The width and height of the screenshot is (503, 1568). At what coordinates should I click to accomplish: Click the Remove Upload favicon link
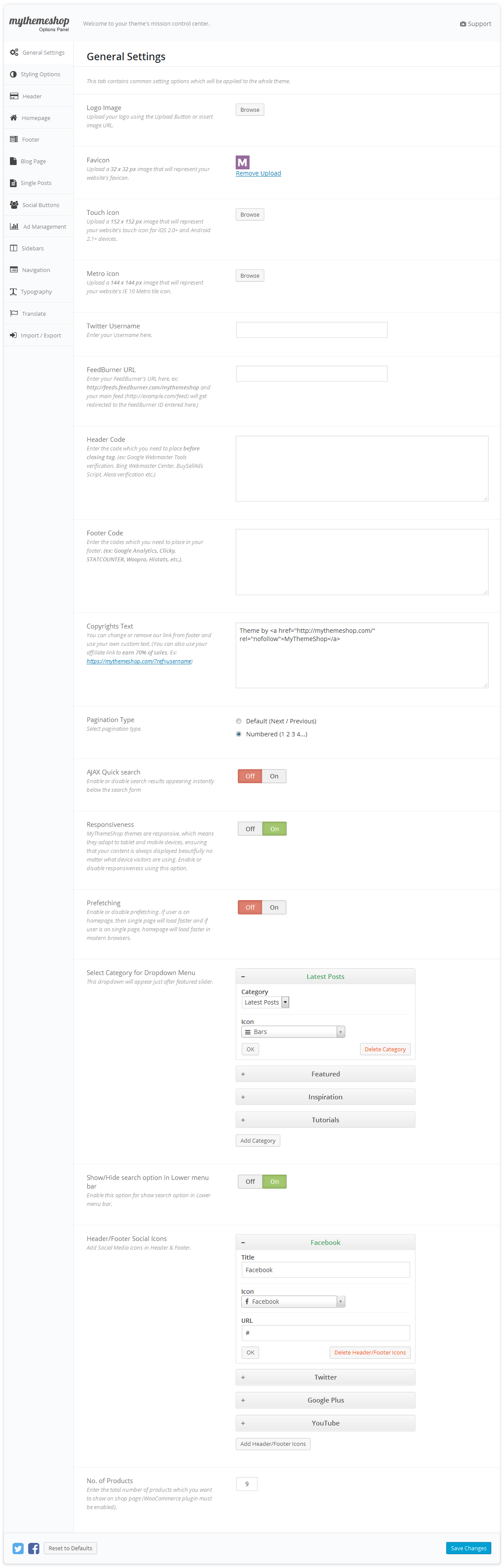coord(258,174)
